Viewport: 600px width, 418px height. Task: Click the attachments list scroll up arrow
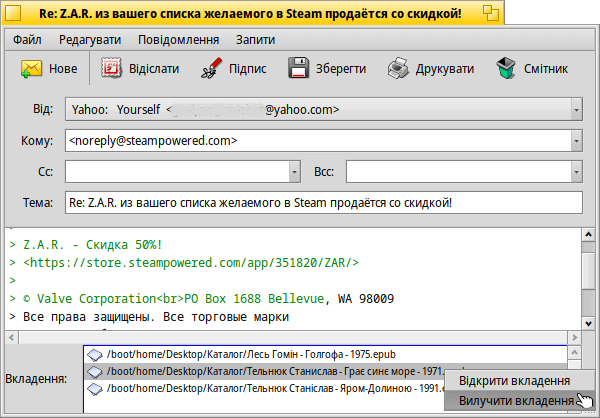[x=574, y=353]
